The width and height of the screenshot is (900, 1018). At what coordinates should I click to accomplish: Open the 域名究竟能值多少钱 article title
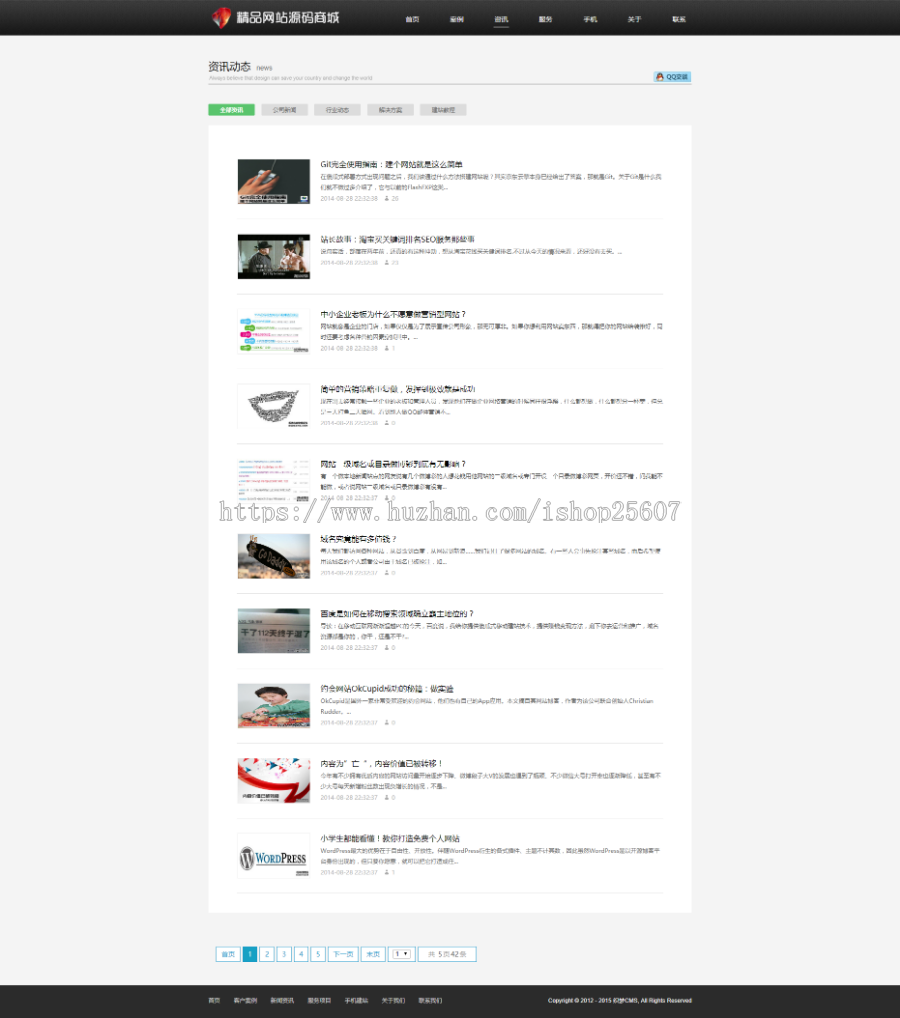(x=358, y=539)
